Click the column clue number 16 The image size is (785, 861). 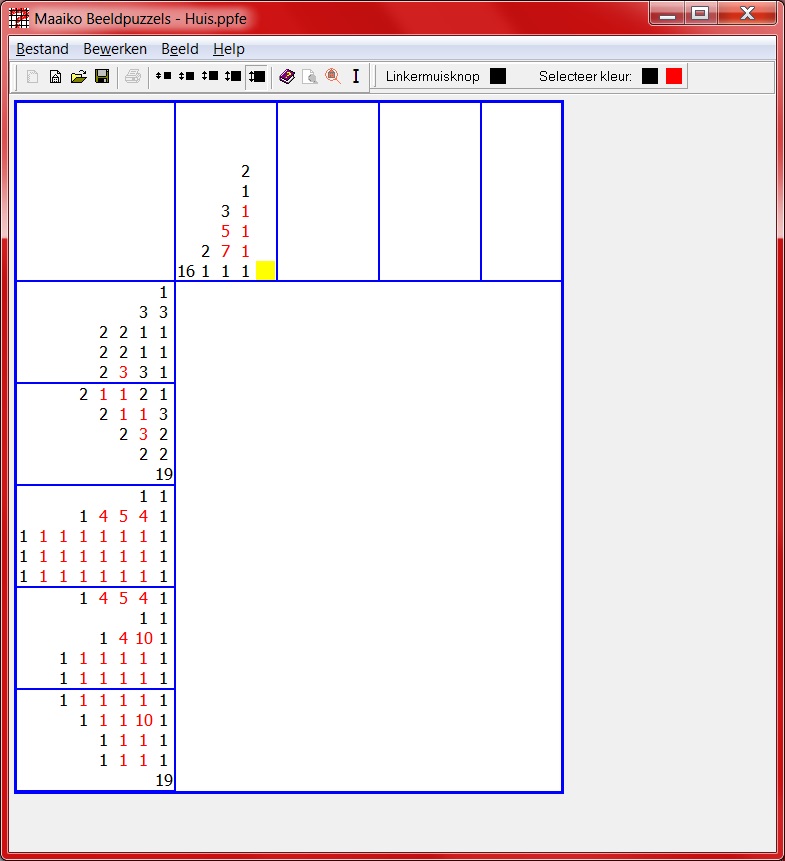pos(186,271)
